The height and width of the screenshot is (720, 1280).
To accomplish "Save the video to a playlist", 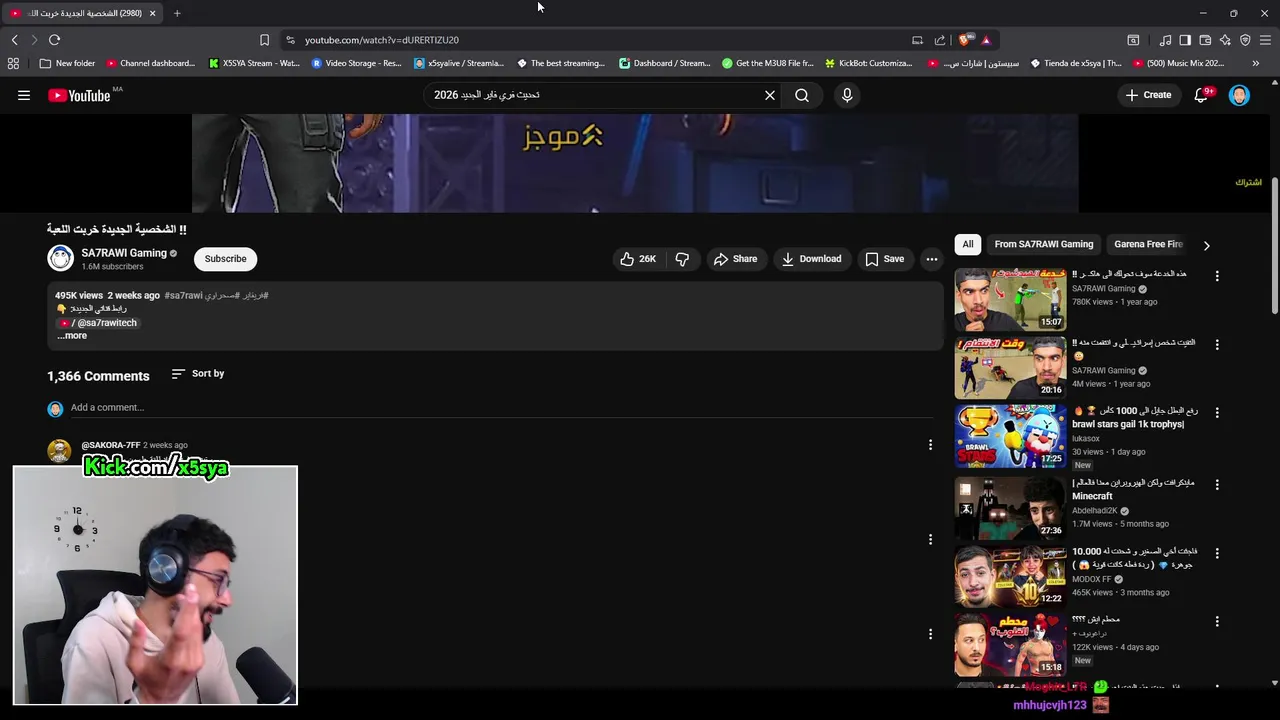I will (884, 259).
